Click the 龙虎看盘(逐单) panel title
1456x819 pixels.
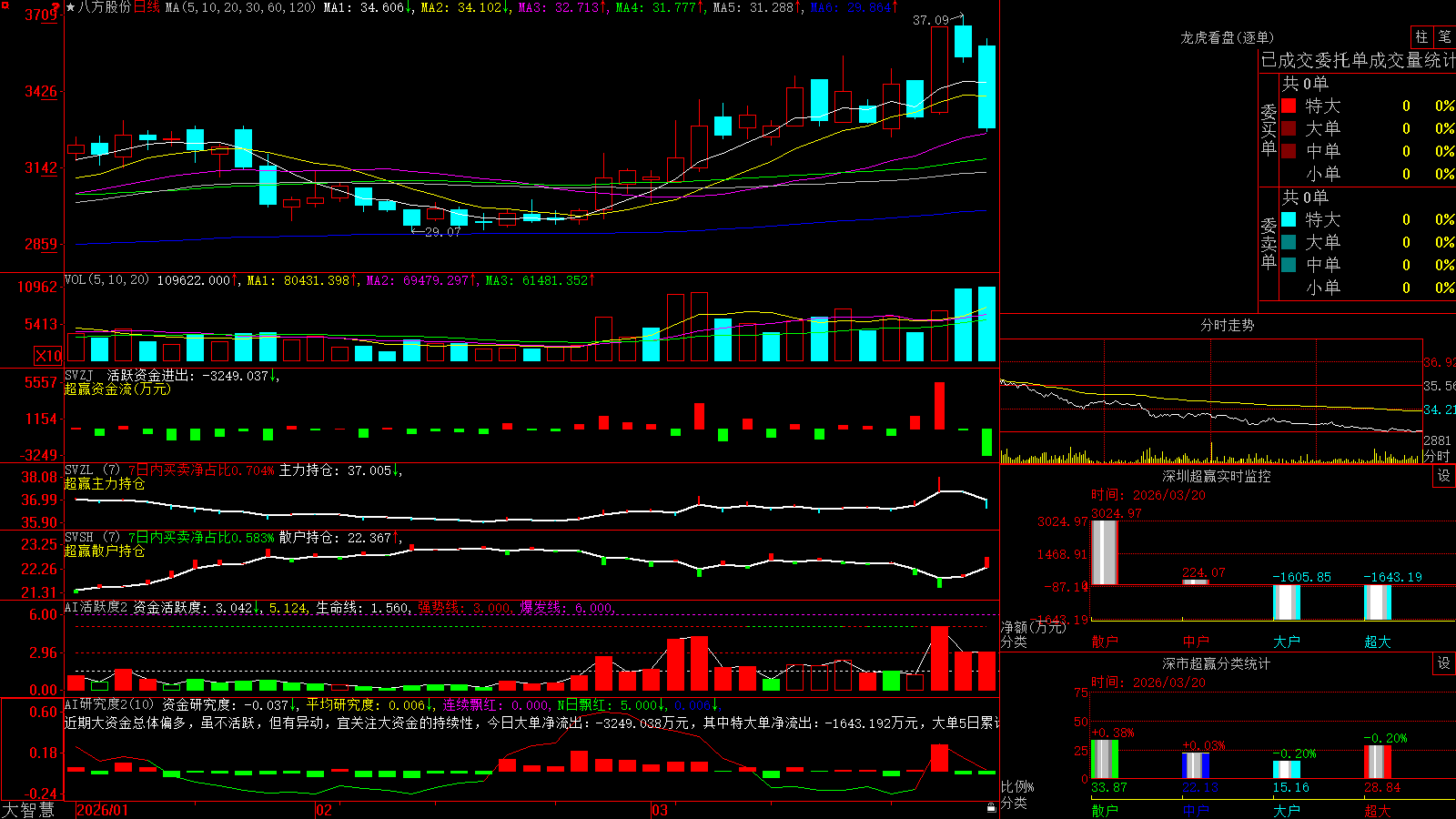pos(1227,37)
